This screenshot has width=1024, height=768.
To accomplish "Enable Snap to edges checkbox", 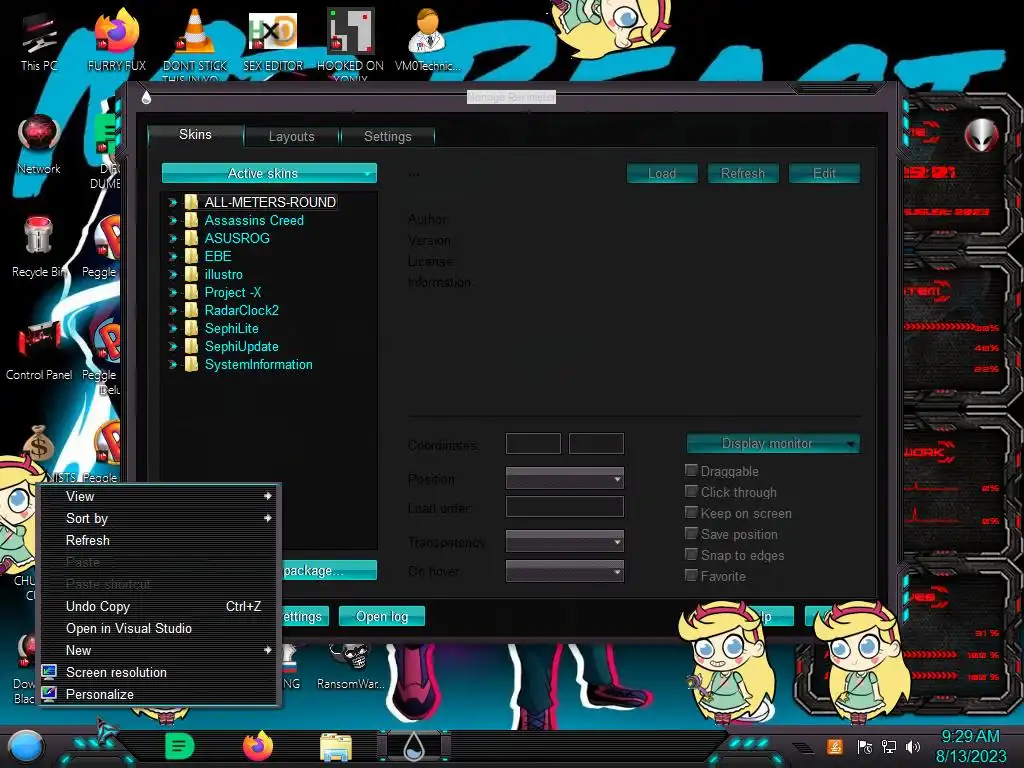I will 691,554.
